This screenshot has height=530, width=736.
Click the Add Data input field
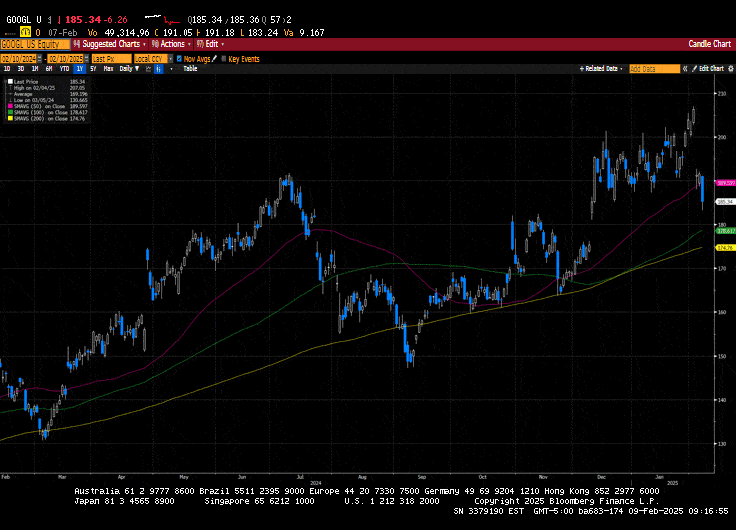coord(648,68)
